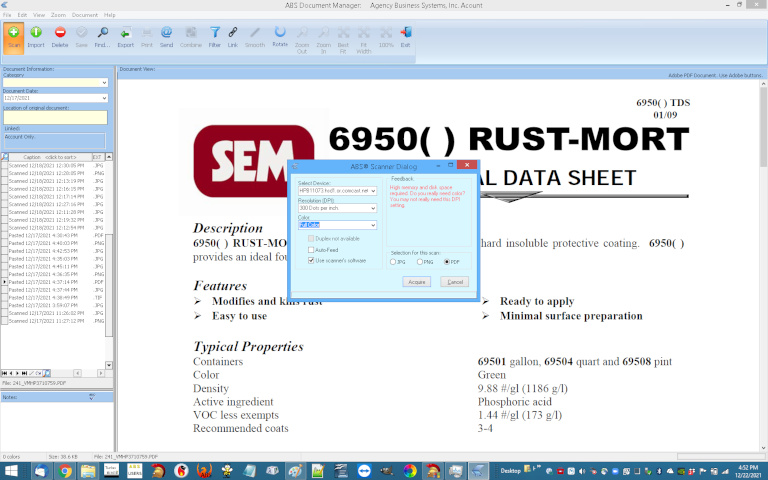The image size is (768, 480).
Task: Click the search icon beside Caption header
Action: tap(5, 157)
